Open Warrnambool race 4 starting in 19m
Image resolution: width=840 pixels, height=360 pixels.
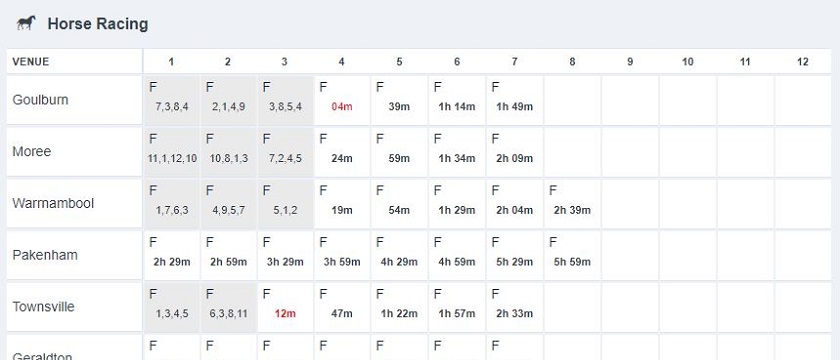(341, 204)
